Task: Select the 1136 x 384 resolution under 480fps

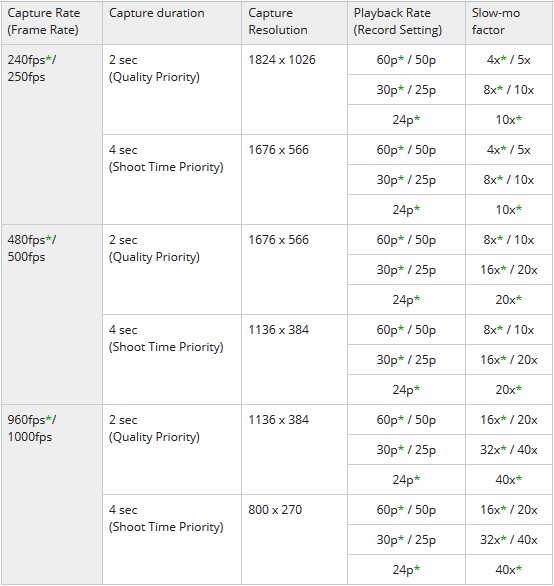Action: click(x=294, y=360)
